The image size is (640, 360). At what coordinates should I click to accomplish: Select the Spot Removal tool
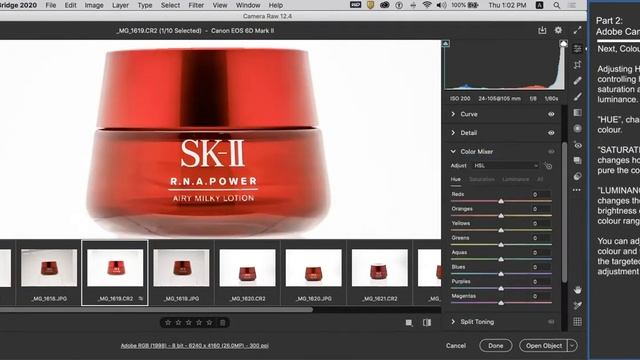click(x=577, y=81)
